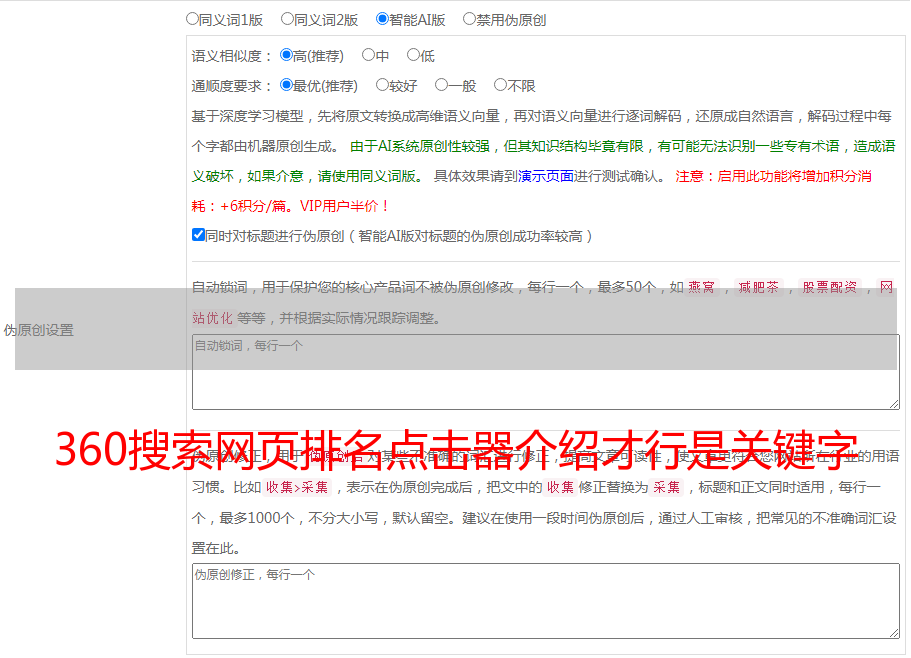
Task: Click the example keyword 股票配资
Action: 830,287
